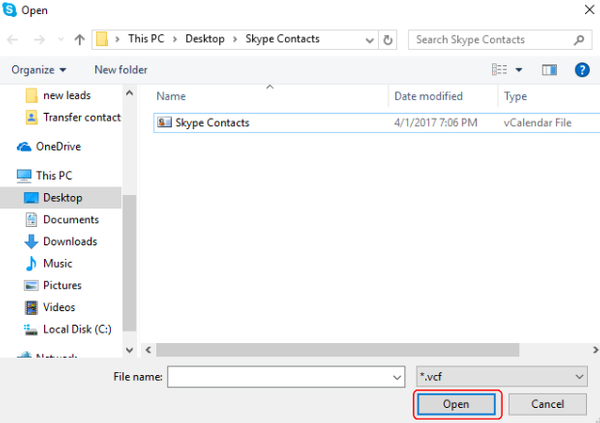The height and width of the screenshot is (423, 600).
Task: Click the navigation pane scrollbar thumb
Action: pos(129,263)
